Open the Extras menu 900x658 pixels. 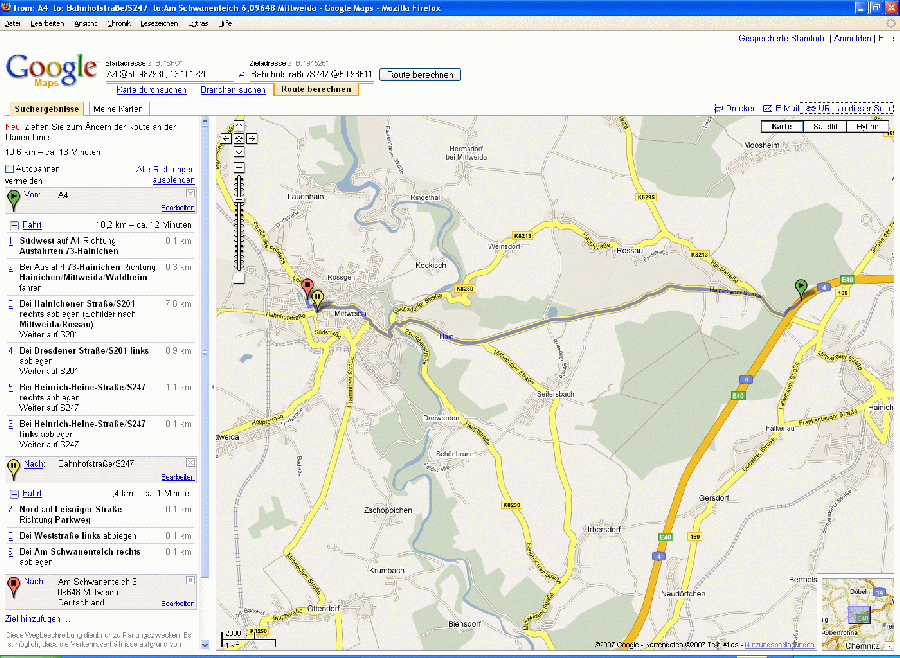pyautogui.click(x=199, y=24)
